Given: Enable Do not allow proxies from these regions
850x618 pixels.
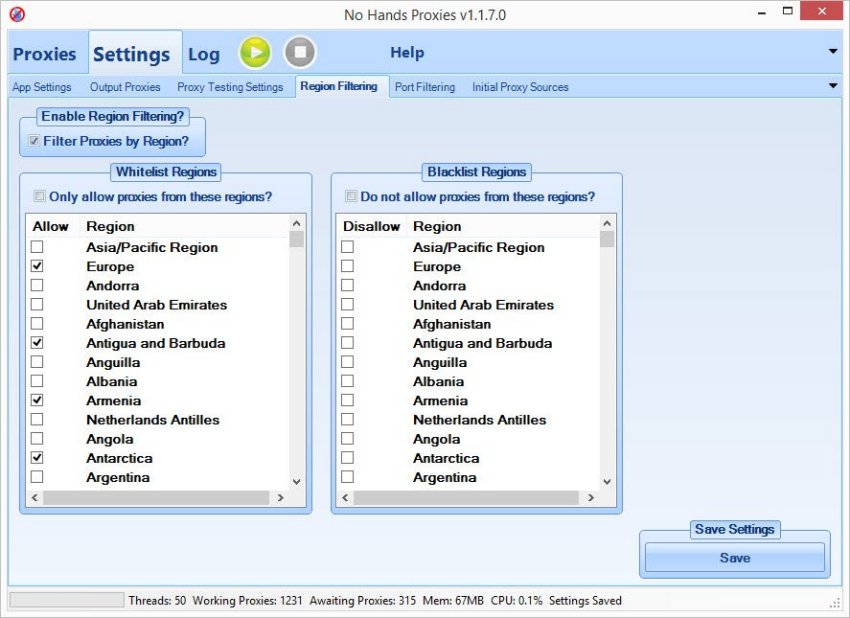Looking at the screenshot, I should point(351,196).
